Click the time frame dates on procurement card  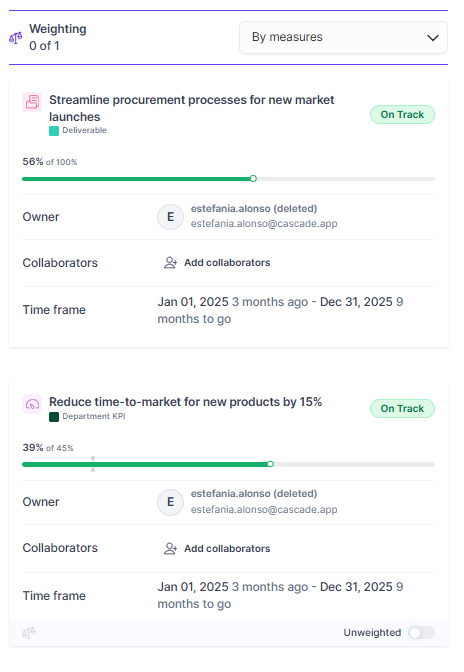pyautogui.click(x=280, y=310)
